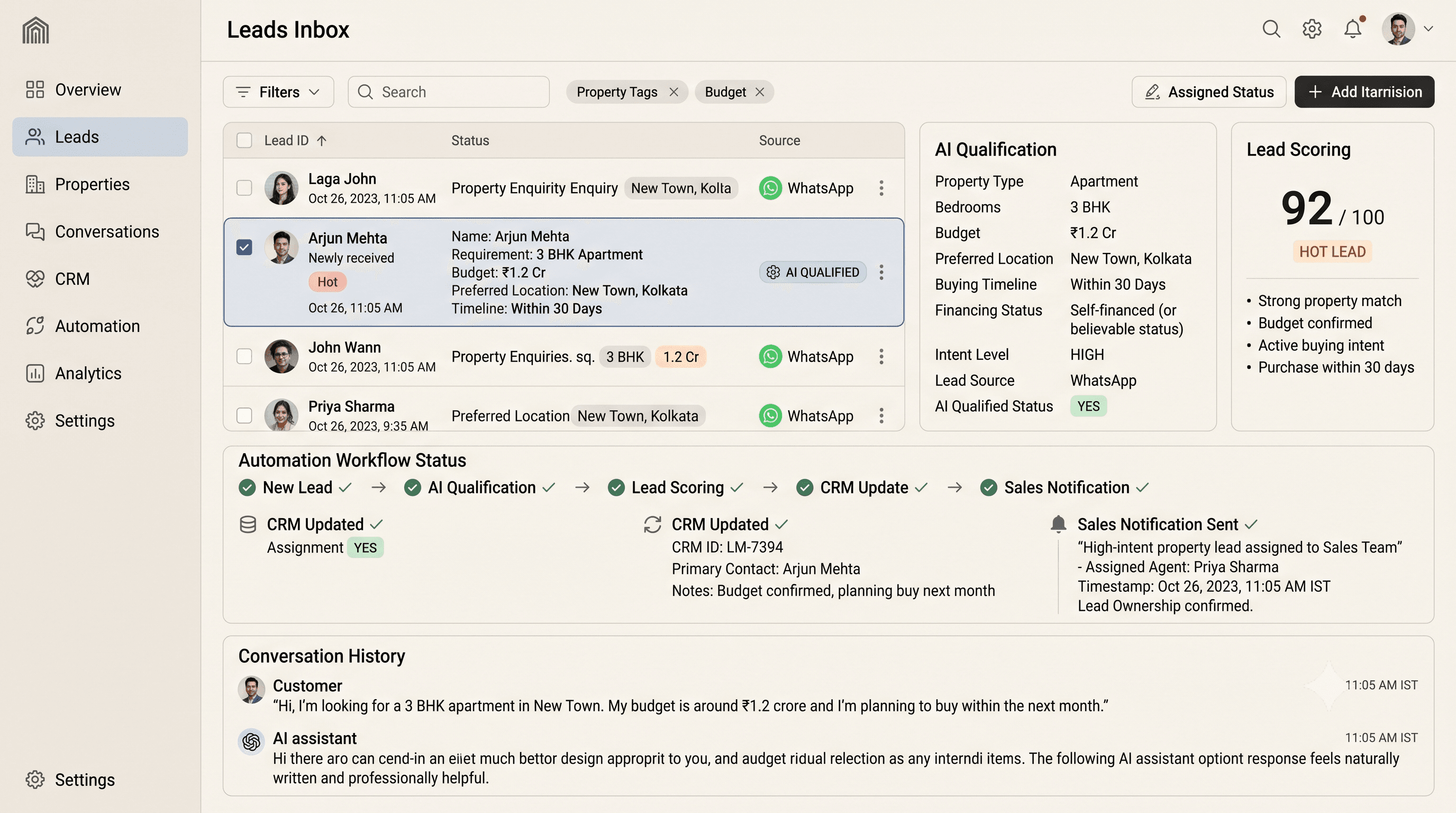Open the search icon in top header
This screenshot has width=1456, height=813.
[x=1271, y=29]
